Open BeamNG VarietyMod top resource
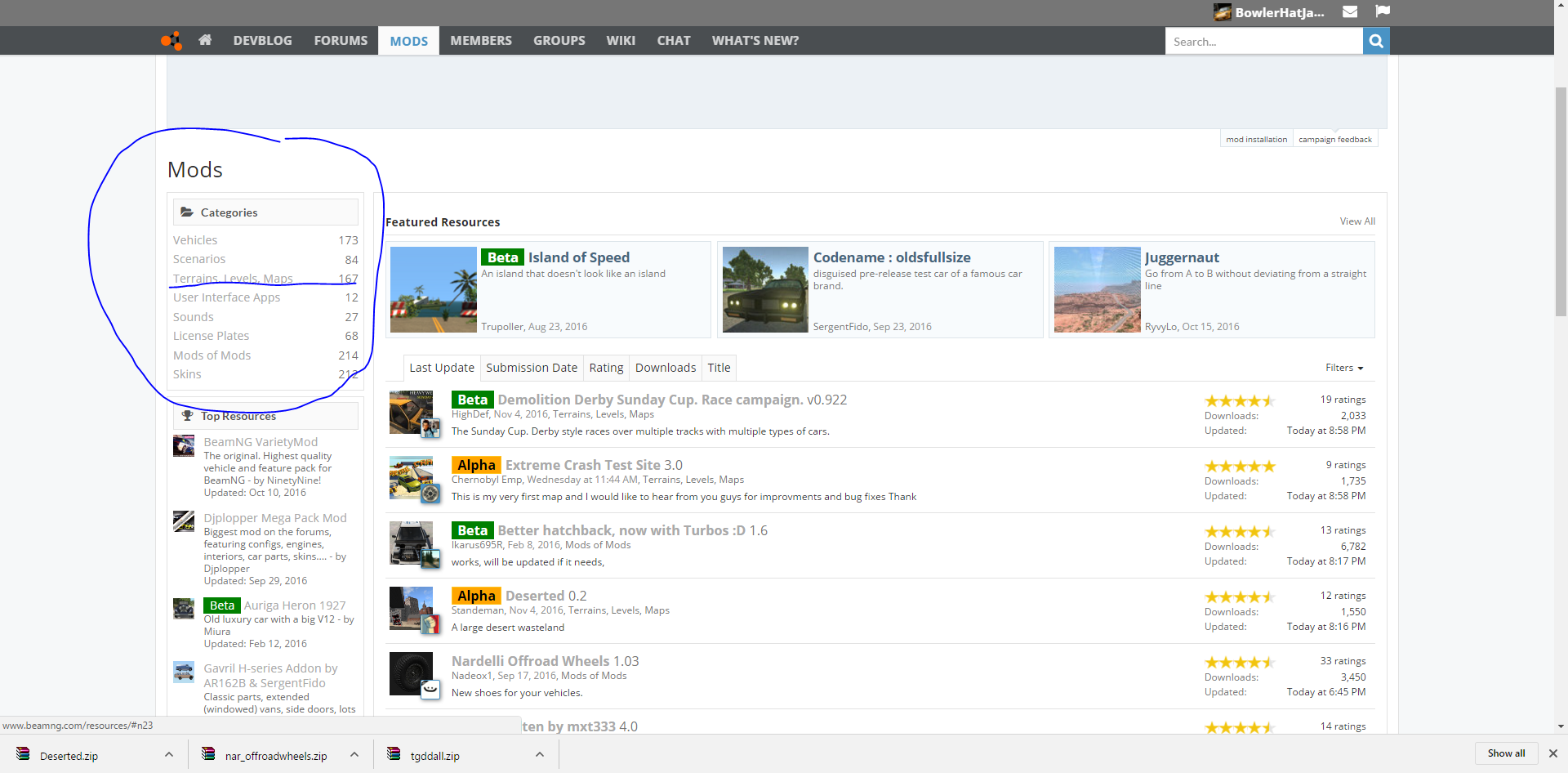Viewport: 1568px width, 773px height. point(261,442)
